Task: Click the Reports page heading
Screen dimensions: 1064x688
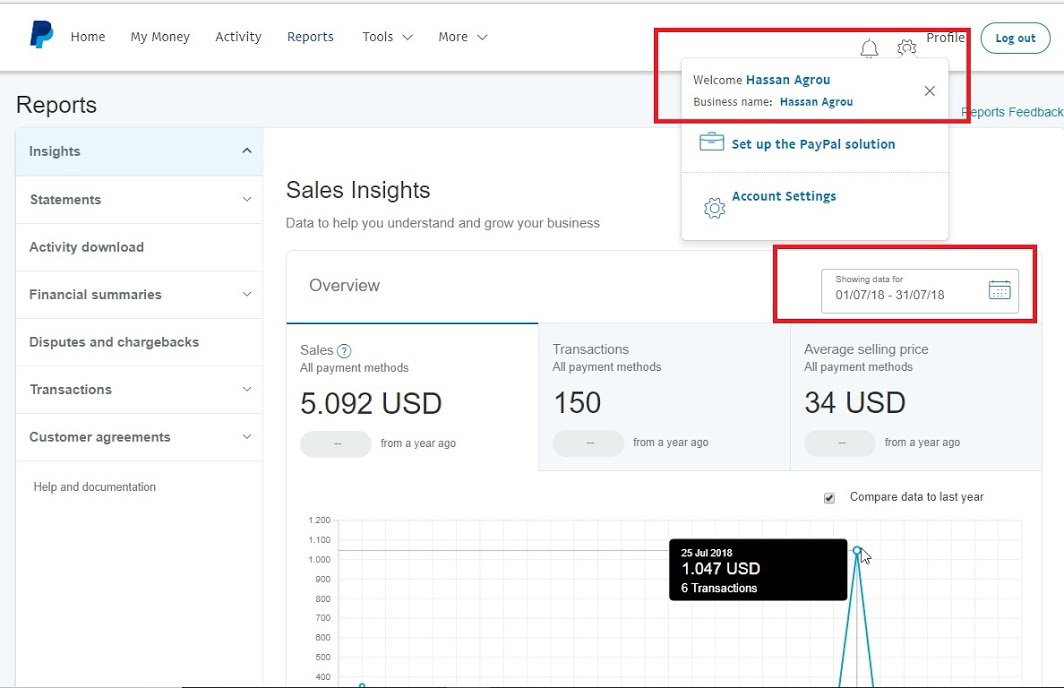Action: [56, 105]
